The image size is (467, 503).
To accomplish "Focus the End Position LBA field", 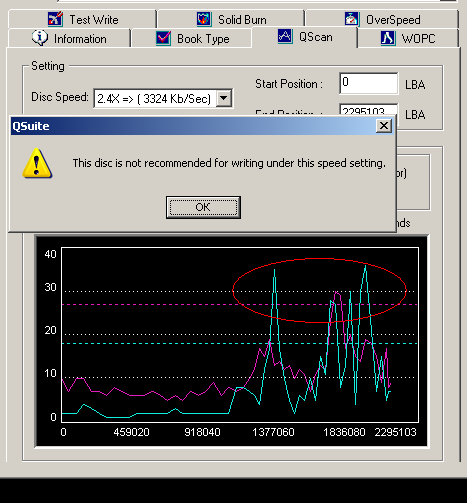I will [369, 110].
